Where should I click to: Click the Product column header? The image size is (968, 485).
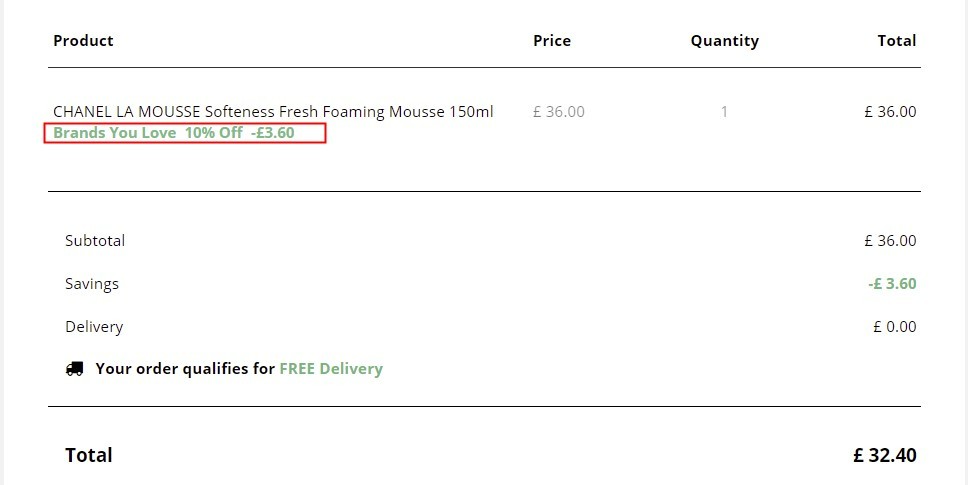[x=83, y=41]
